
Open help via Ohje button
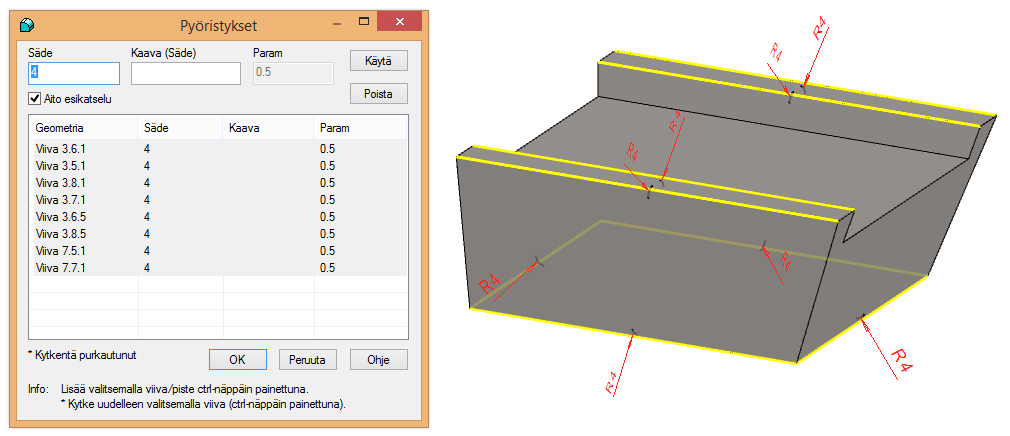378,359
